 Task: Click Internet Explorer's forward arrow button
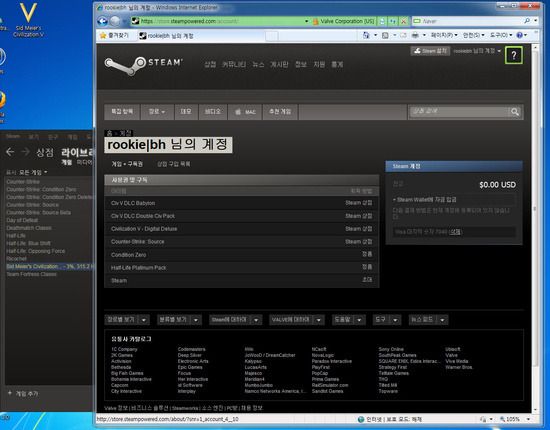point(115,21)
